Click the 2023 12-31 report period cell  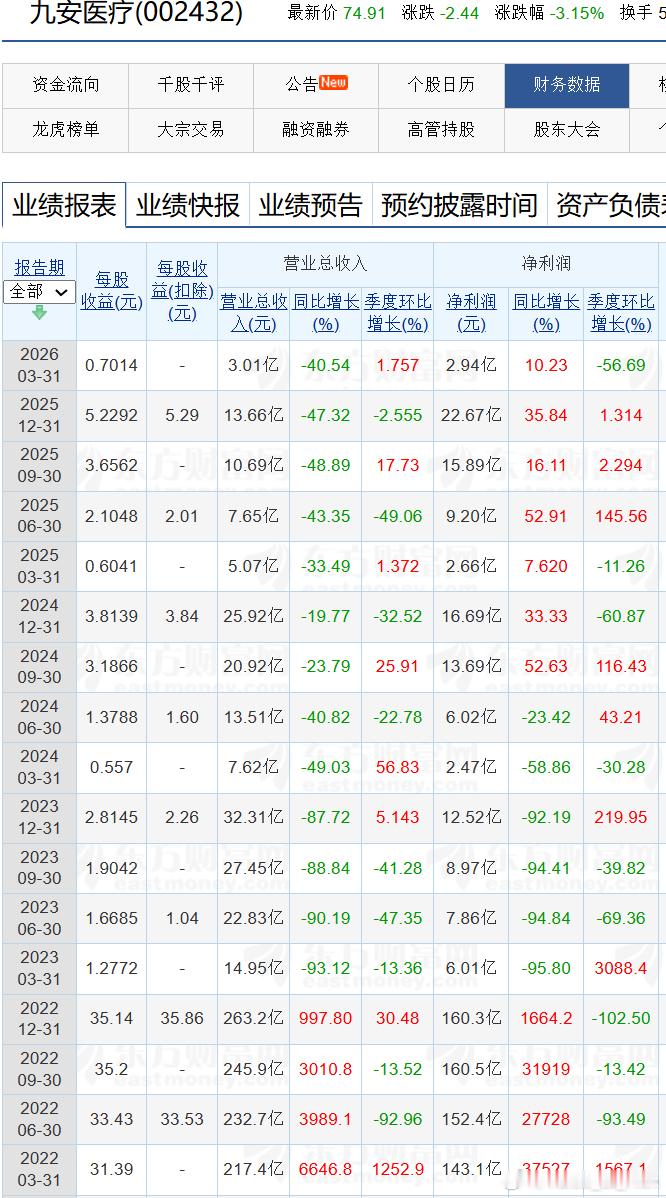(39, 817)
